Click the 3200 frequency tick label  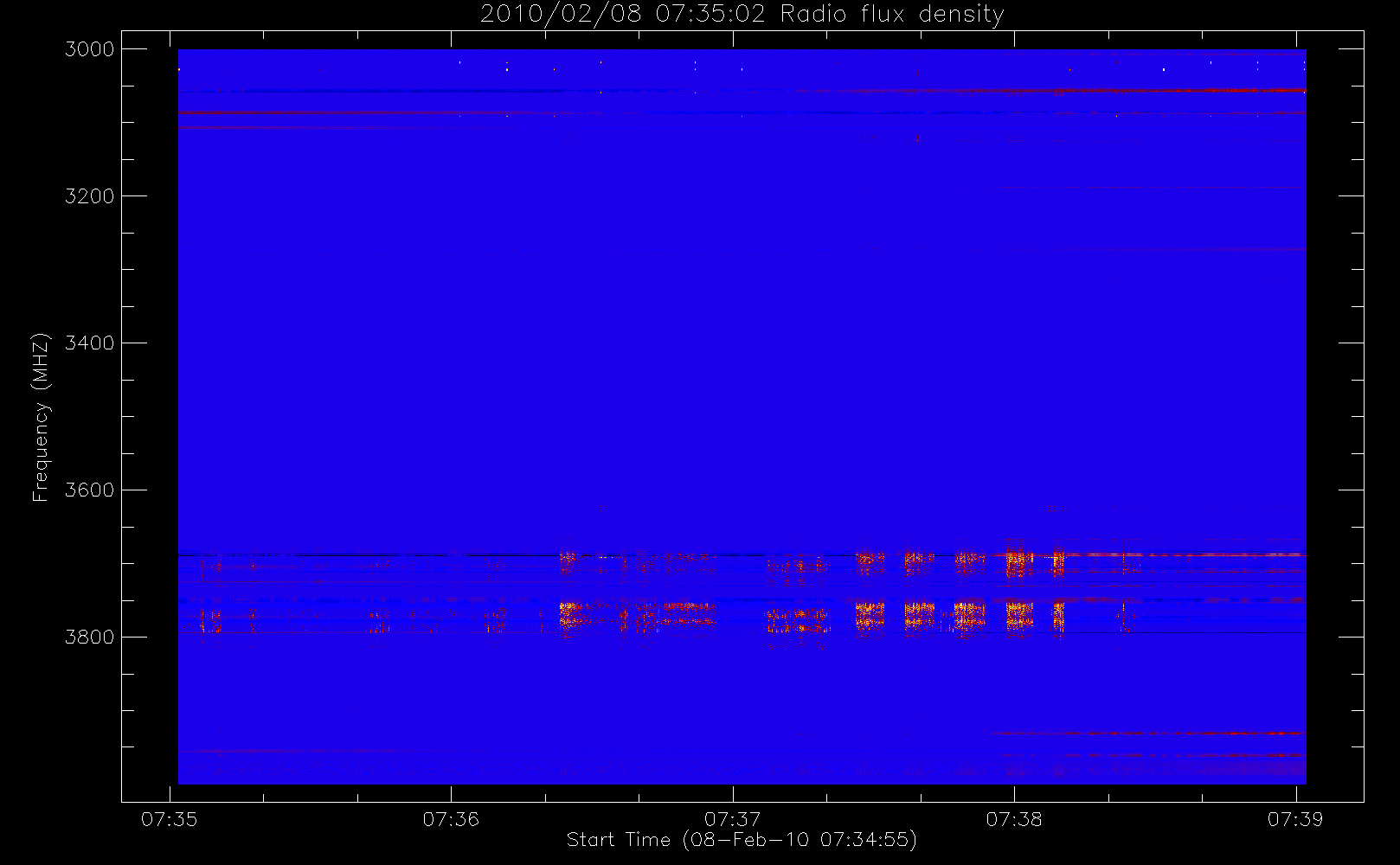pos(90,196)
